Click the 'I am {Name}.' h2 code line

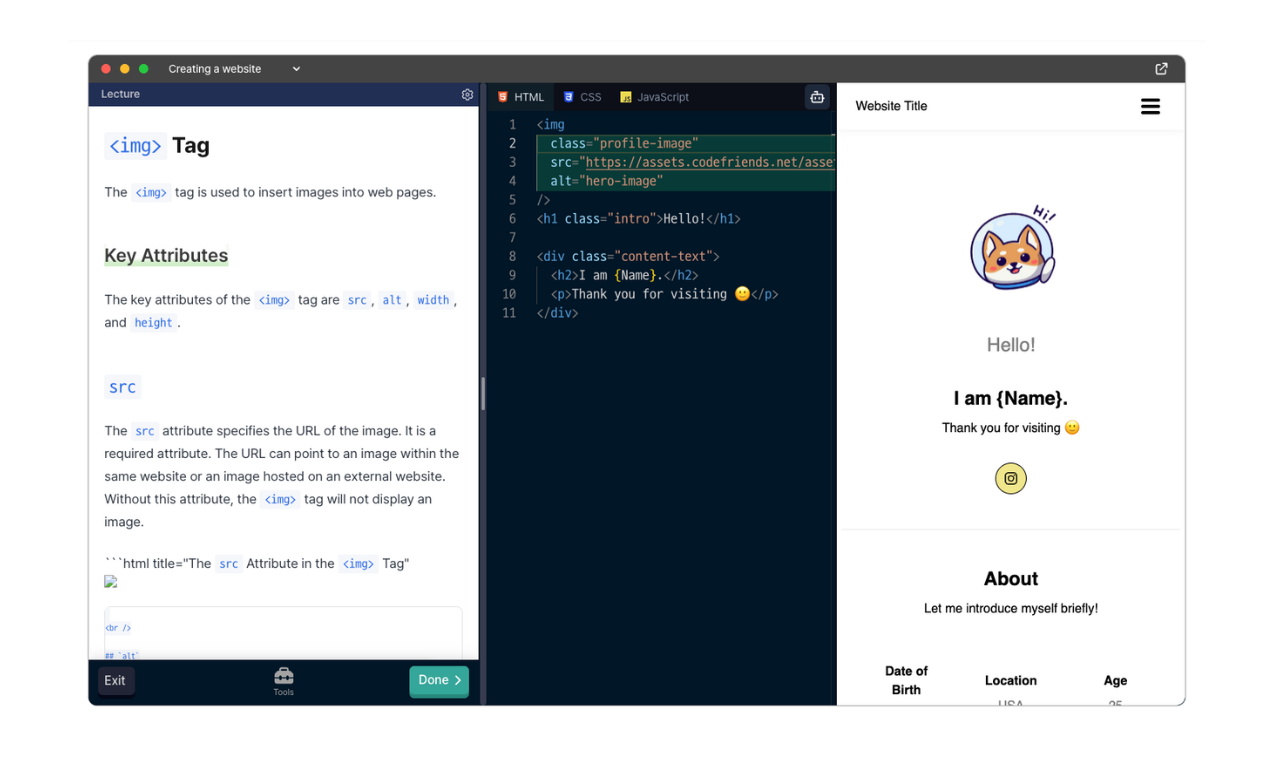pyautogui.click(x=624, y=275)
